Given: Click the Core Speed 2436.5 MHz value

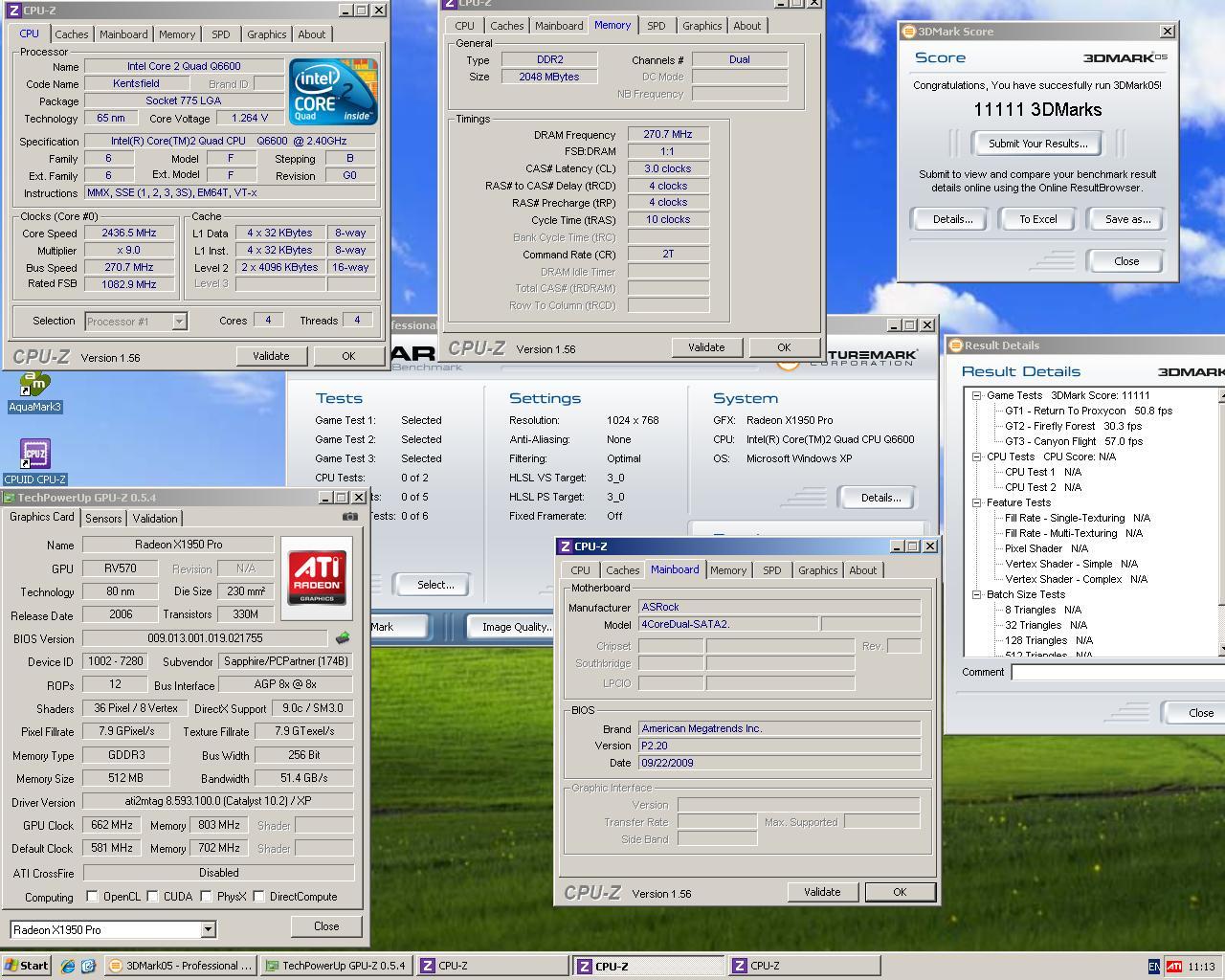Looking at the screenshot, I should tap(129, 233).
